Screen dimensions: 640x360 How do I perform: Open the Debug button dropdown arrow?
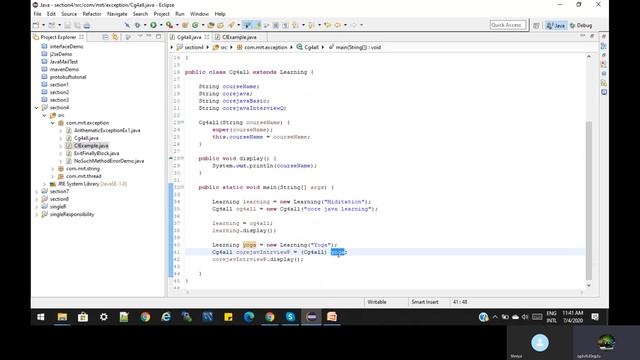(145, 25)
